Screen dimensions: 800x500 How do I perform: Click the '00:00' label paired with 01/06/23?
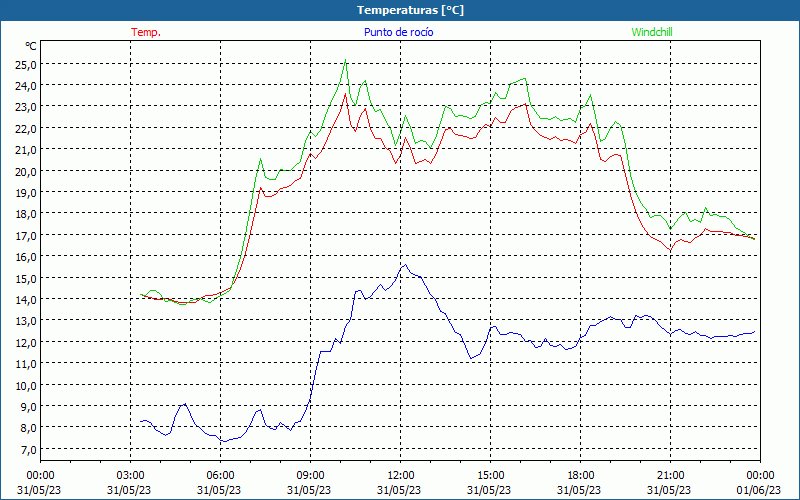(x=761, y=476)
